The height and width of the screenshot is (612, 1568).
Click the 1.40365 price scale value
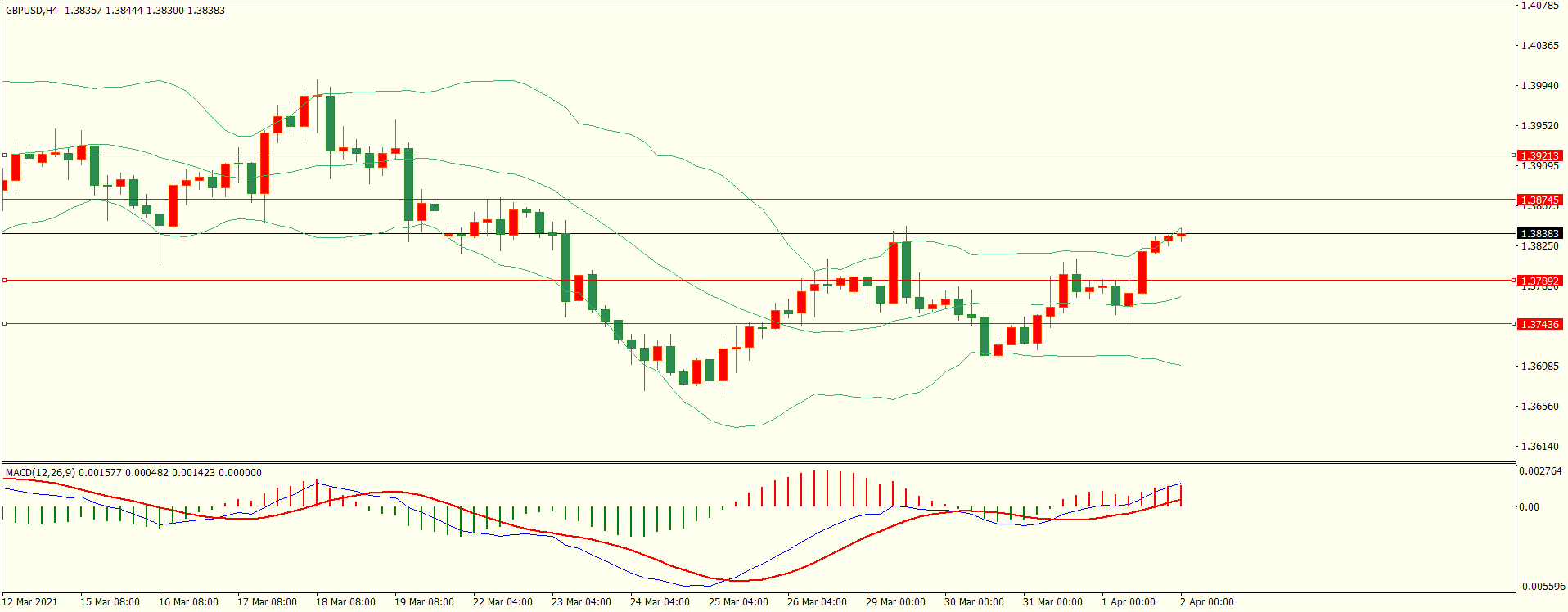1539,46
